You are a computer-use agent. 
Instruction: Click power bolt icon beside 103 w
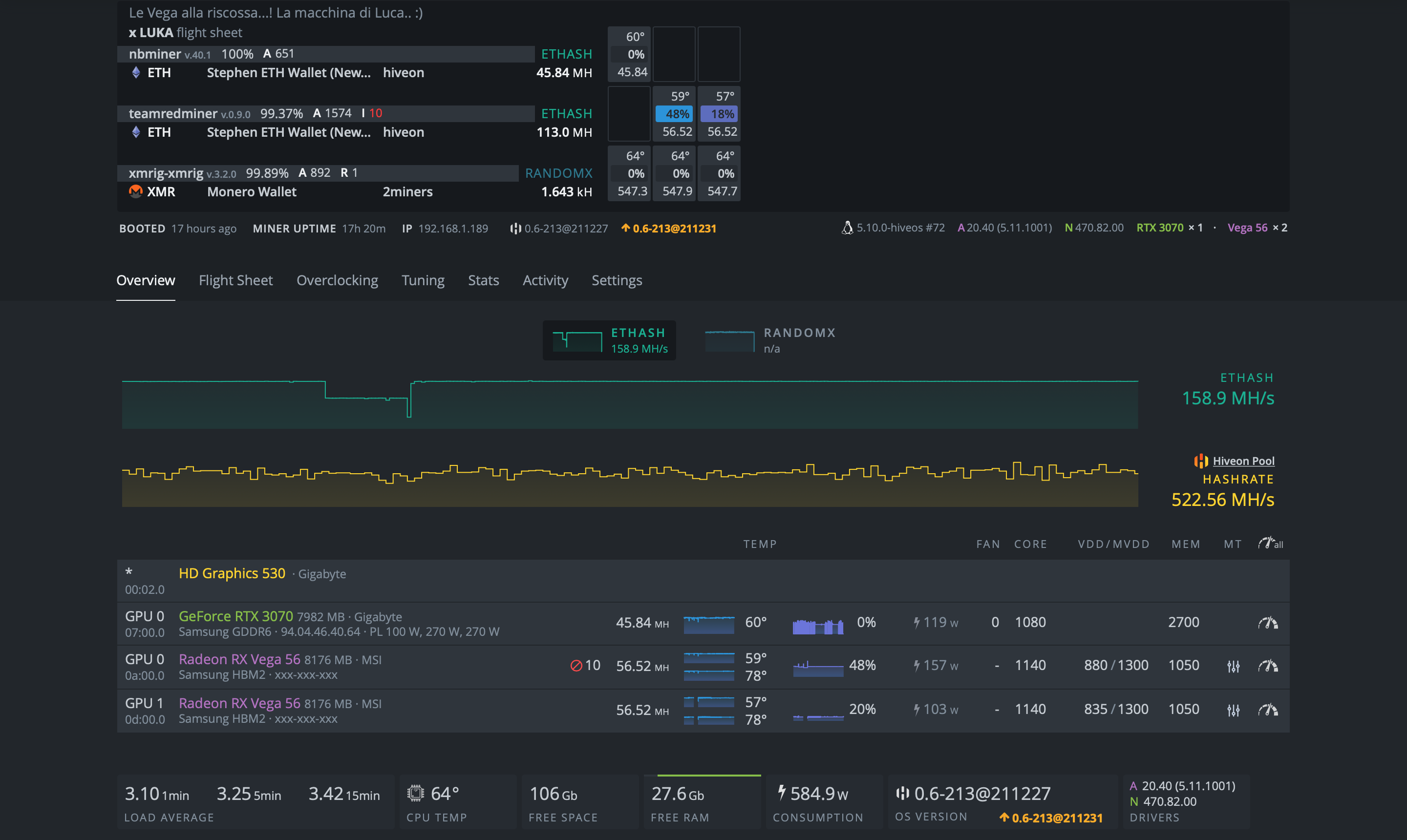point(917,709)
